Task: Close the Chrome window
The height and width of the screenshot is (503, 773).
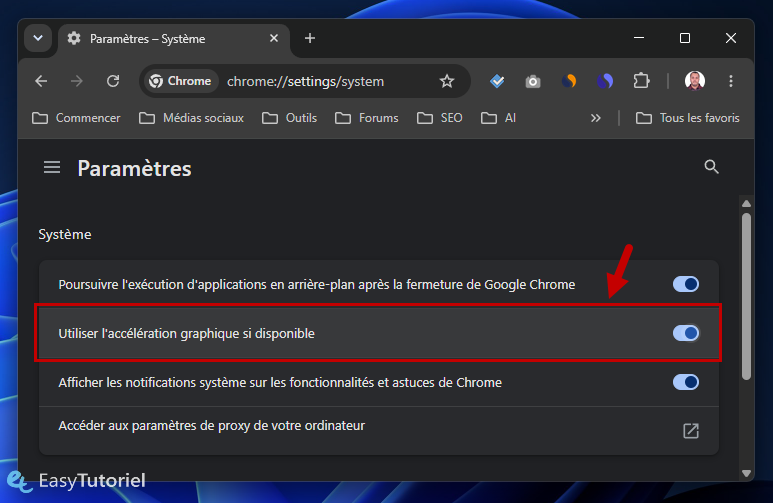Action: pyautogui.click(x=731, y=38)
